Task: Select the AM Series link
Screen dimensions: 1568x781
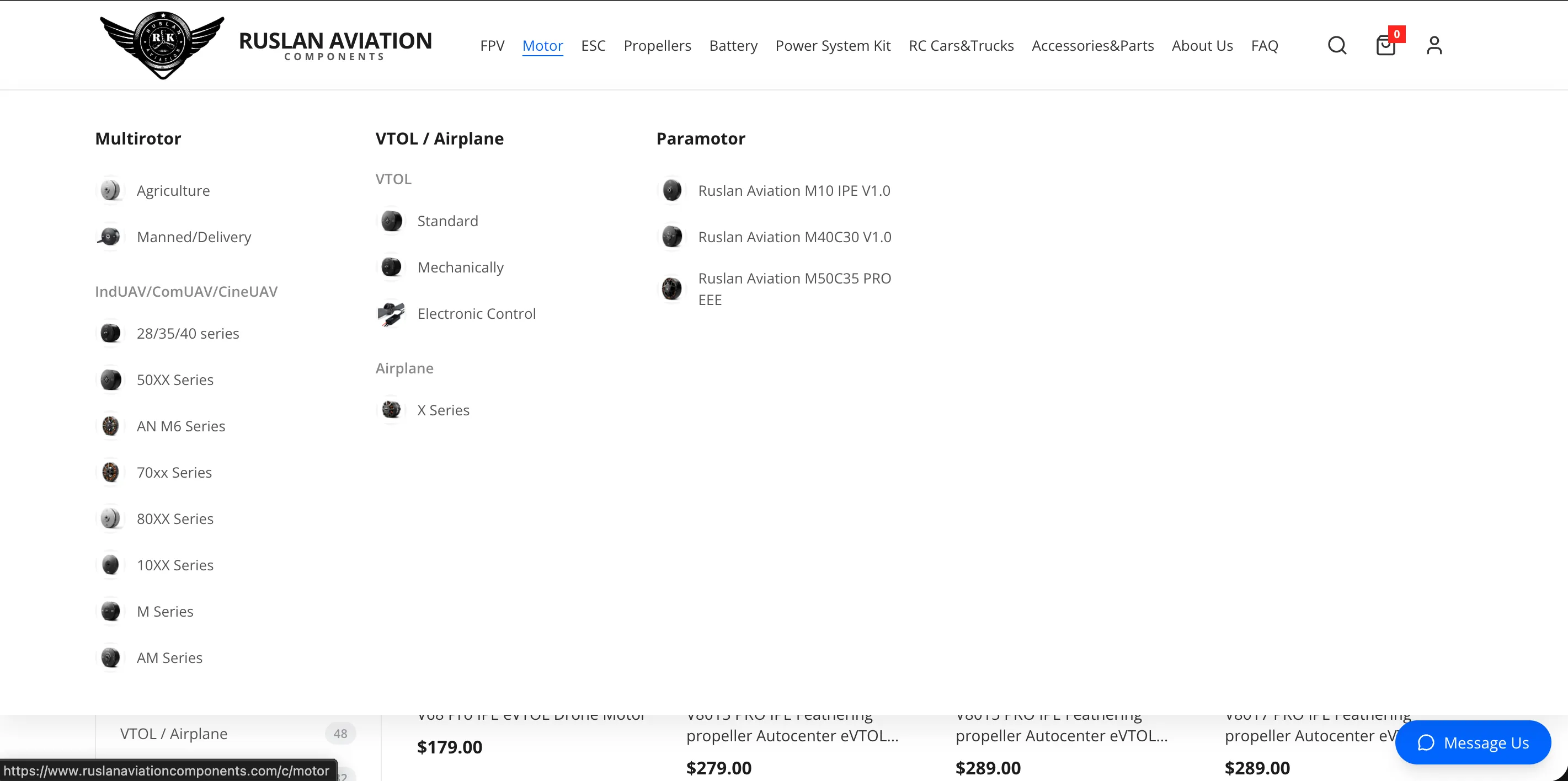Action: [169, 657]
